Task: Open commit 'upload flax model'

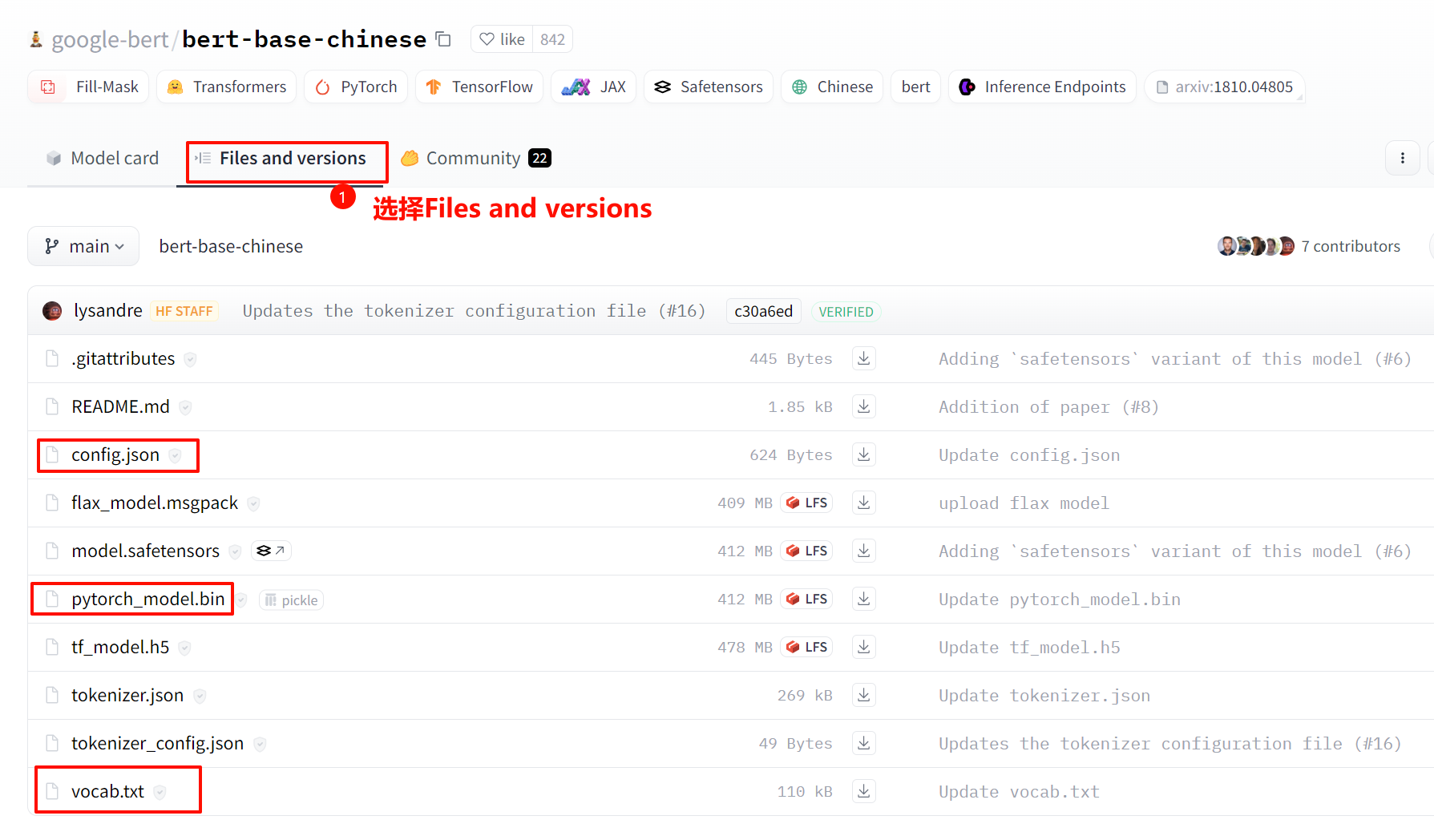Action: pos(1024,503)
